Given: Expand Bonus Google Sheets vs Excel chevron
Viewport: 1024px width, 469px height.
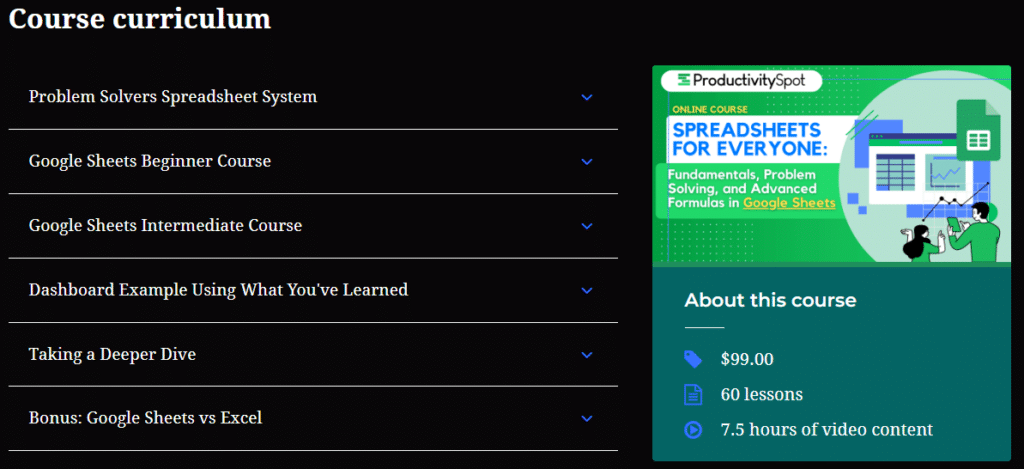Looking at the screenshot, I should [586, 419].
